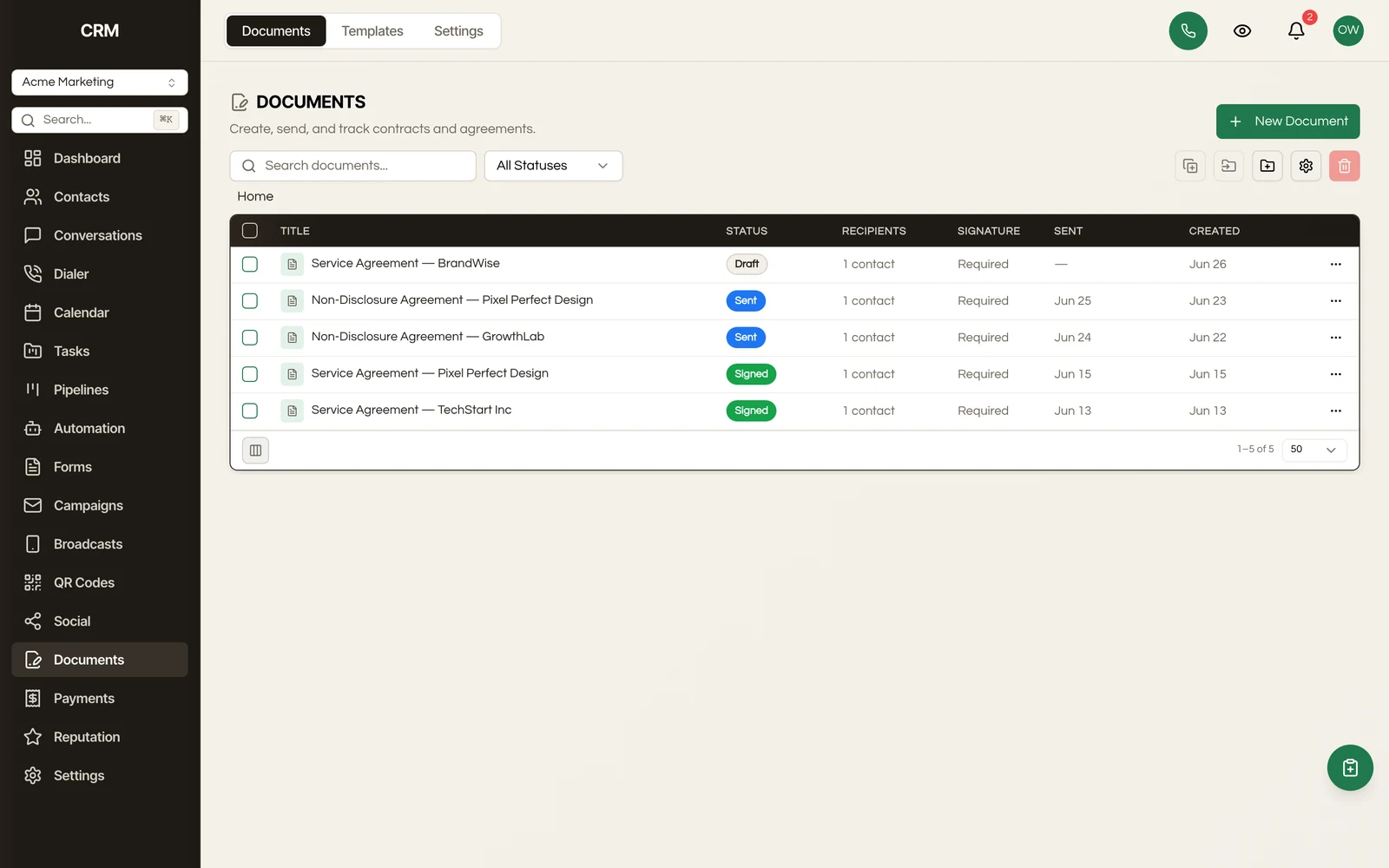This screenshot has height=868, width=1389.
Task: Open Contacts in sidebar
Action: tap(100, 197)
